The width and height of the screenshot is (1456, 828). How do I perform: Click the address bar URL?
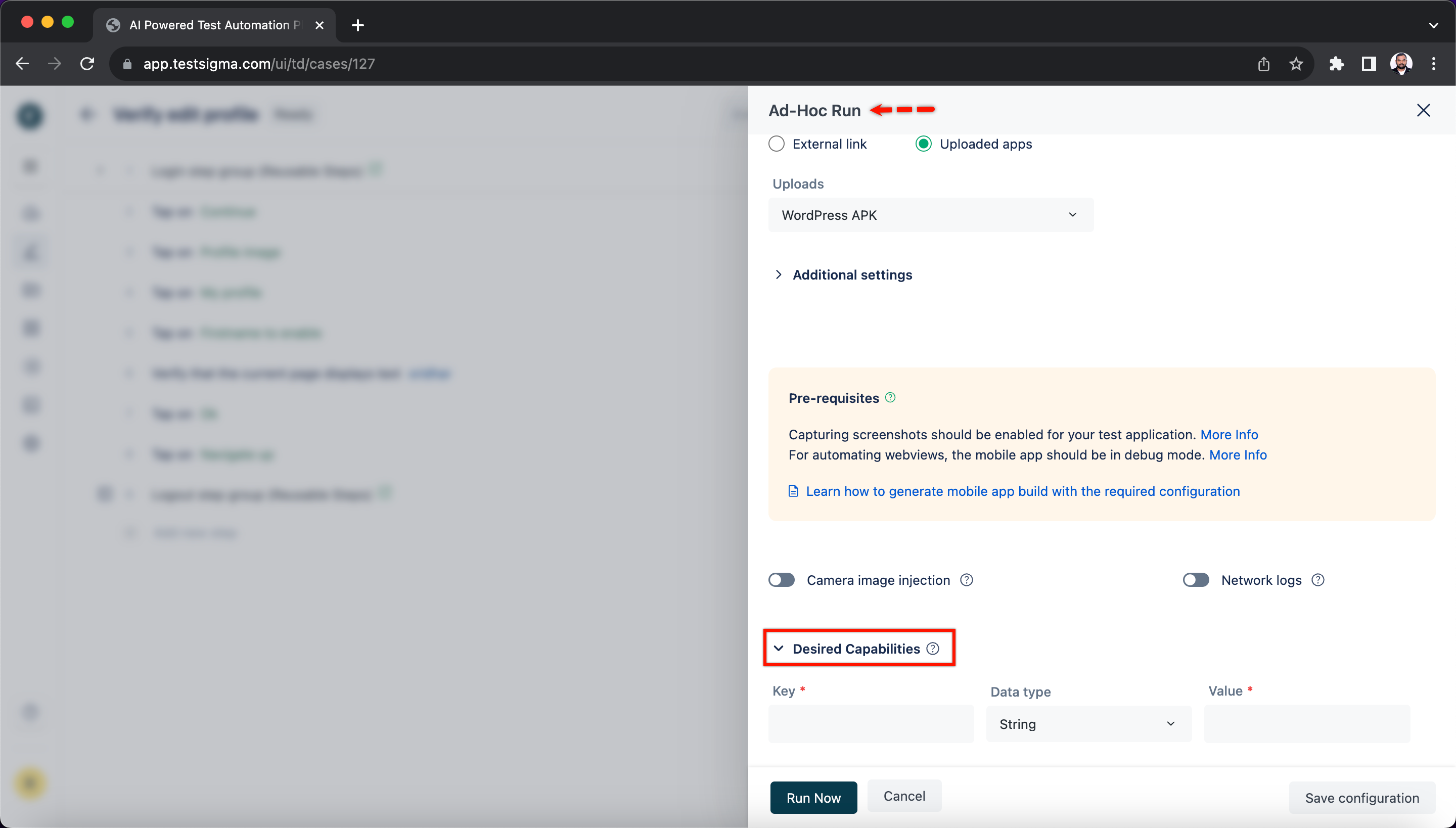259,64
